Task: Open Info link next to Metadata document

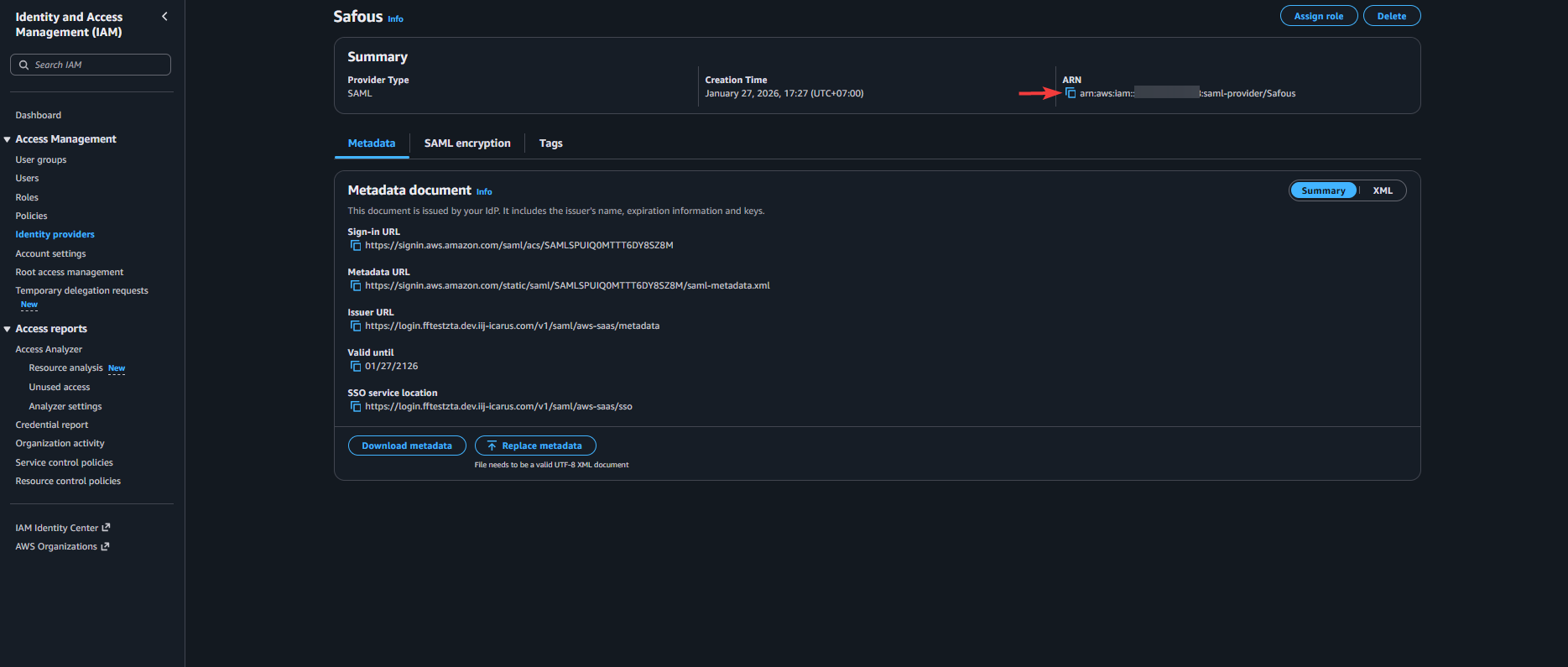Action: point(484,192)
